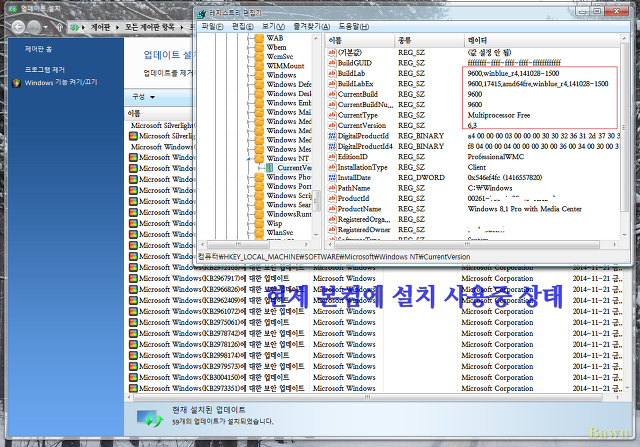Click the registry tree horizontal scrollbar
This screenshot has height=447, width=640.
(x=238, y=245)
